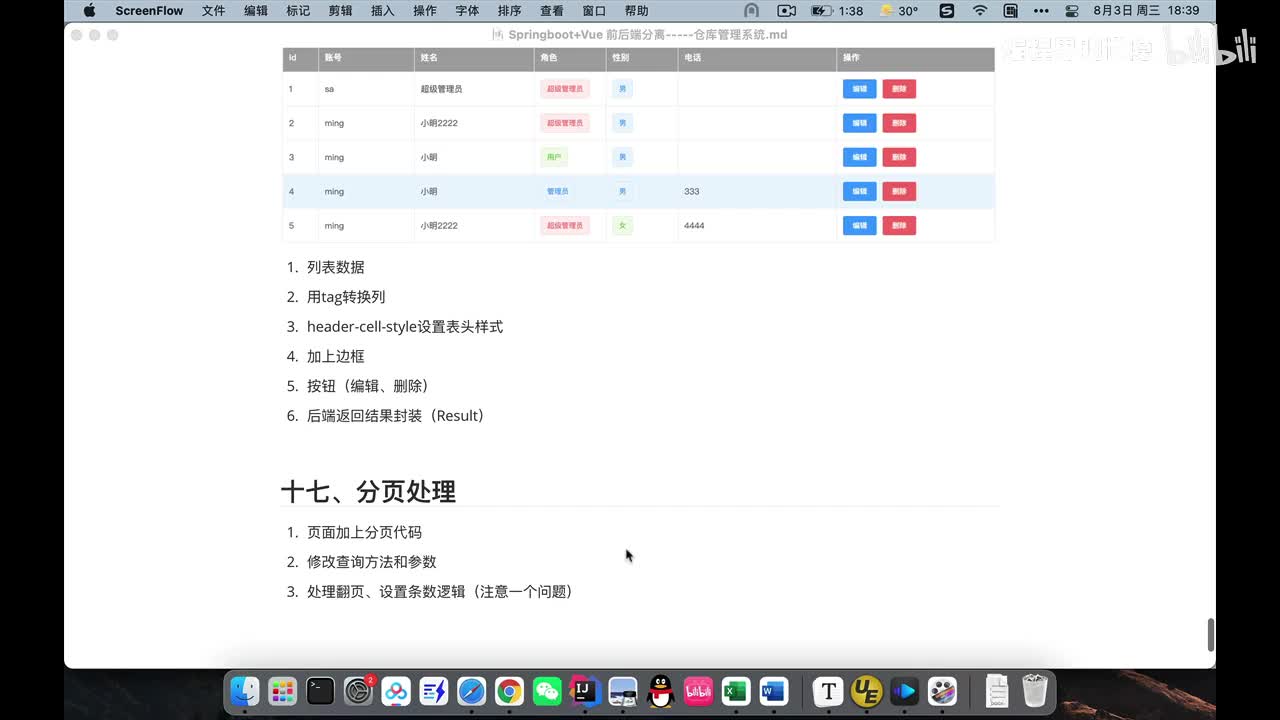This screenshot has height=720, width=1280.
Task: Open Typora from the Dock
Action: click(828, 691)
